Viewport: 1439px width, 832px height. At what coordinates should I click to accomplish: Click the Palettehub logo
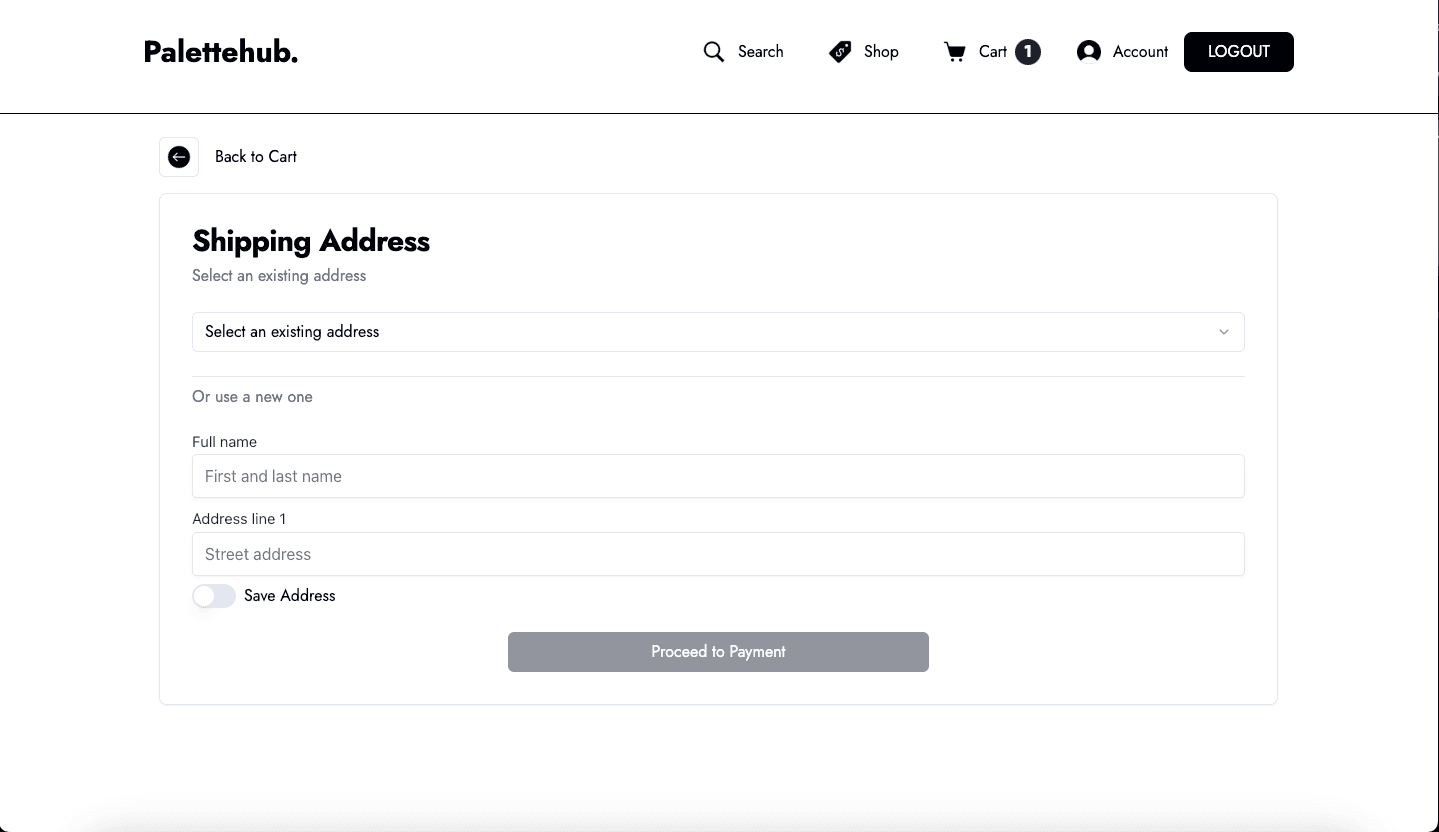tap(221, 52)
